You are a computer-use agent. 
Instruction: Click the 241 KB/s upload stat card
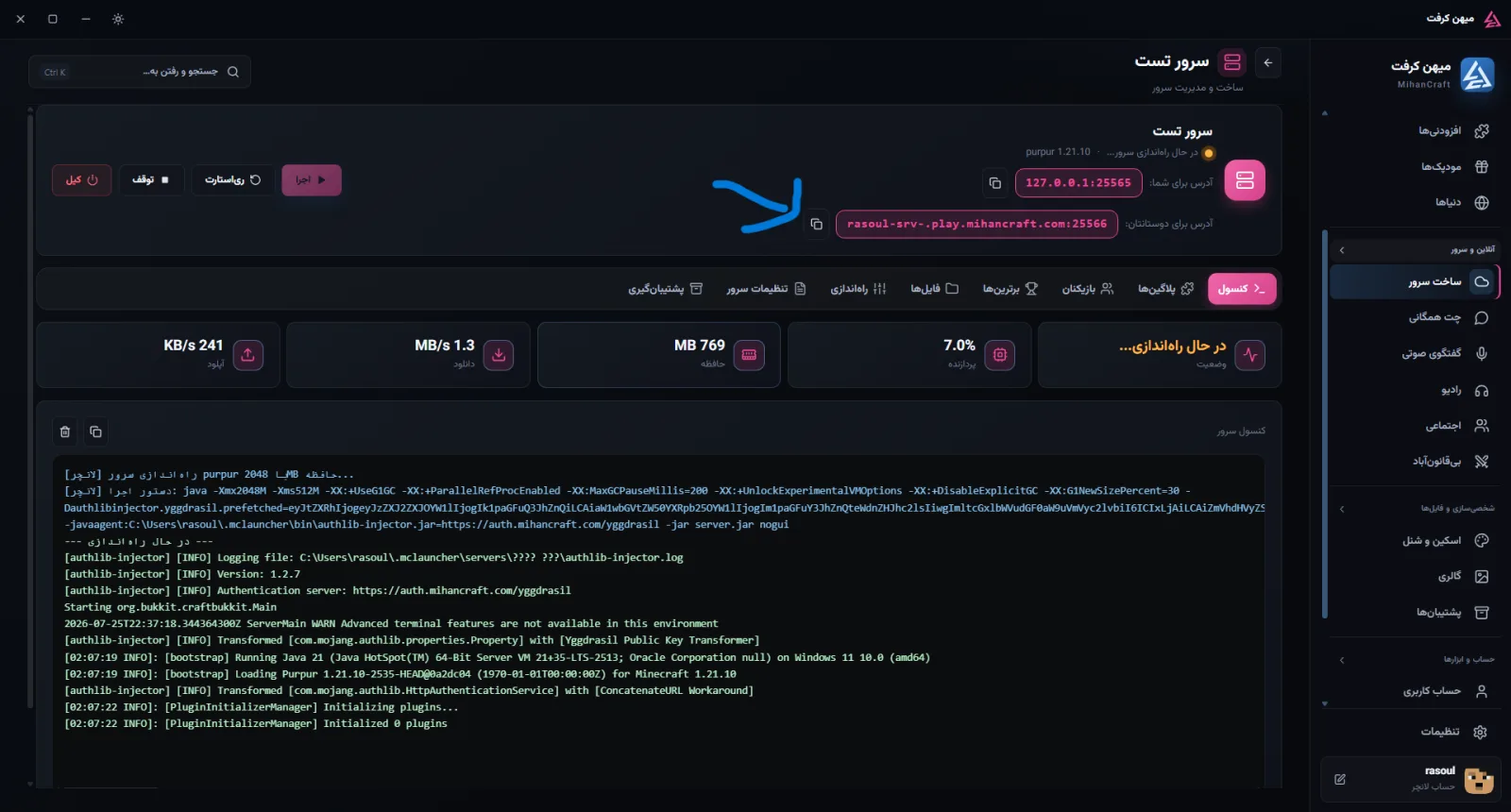pos(158,355)
